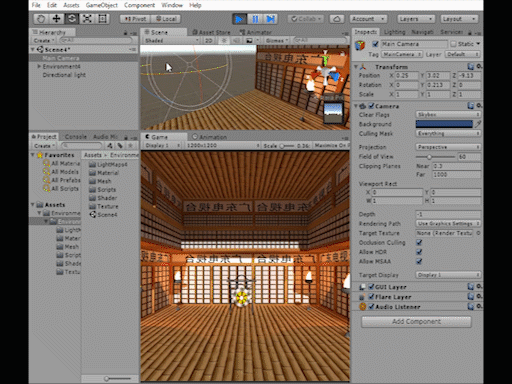
Task: Click the Background color swatch
Action: (x=444, y=124)
